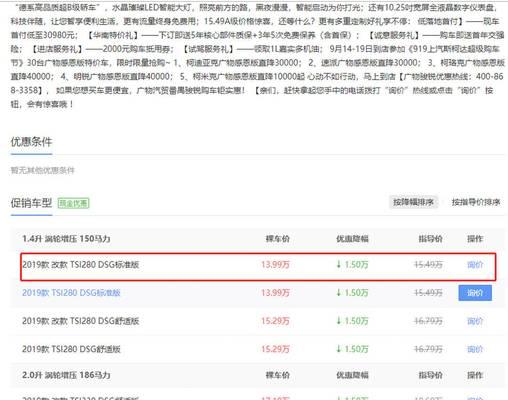
Task: Click the green down-arrow in the highlighted row
Action: click(x=339, y=264)
